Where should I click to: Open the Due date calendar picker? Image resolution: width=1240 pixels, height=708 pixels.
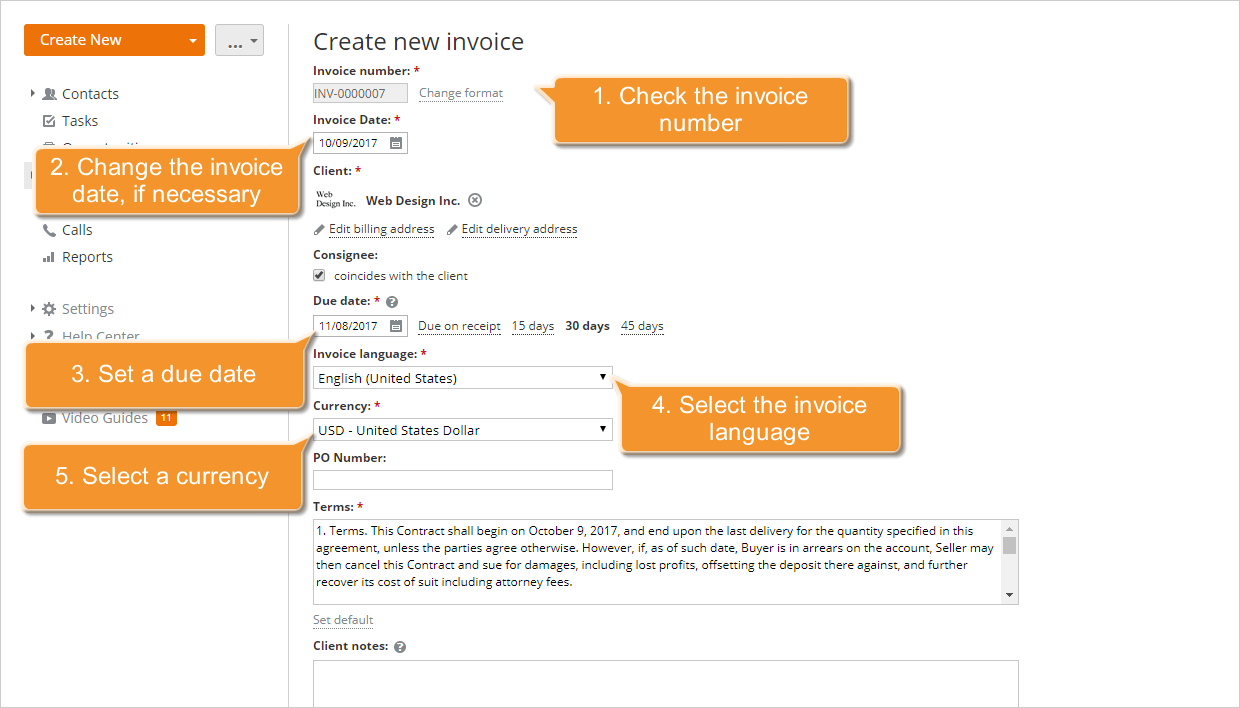click(393, 325)
